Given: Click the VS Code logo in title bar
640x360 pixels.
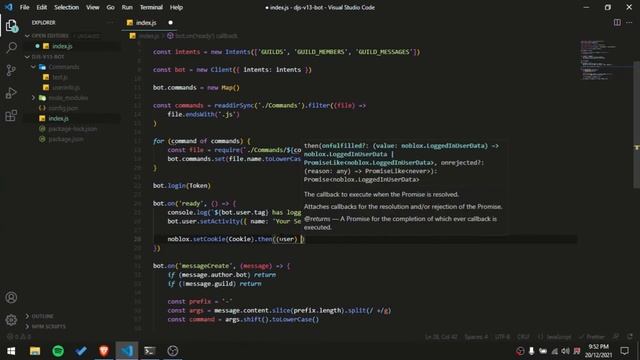Looking at the screenshot, I should point(9,7).
